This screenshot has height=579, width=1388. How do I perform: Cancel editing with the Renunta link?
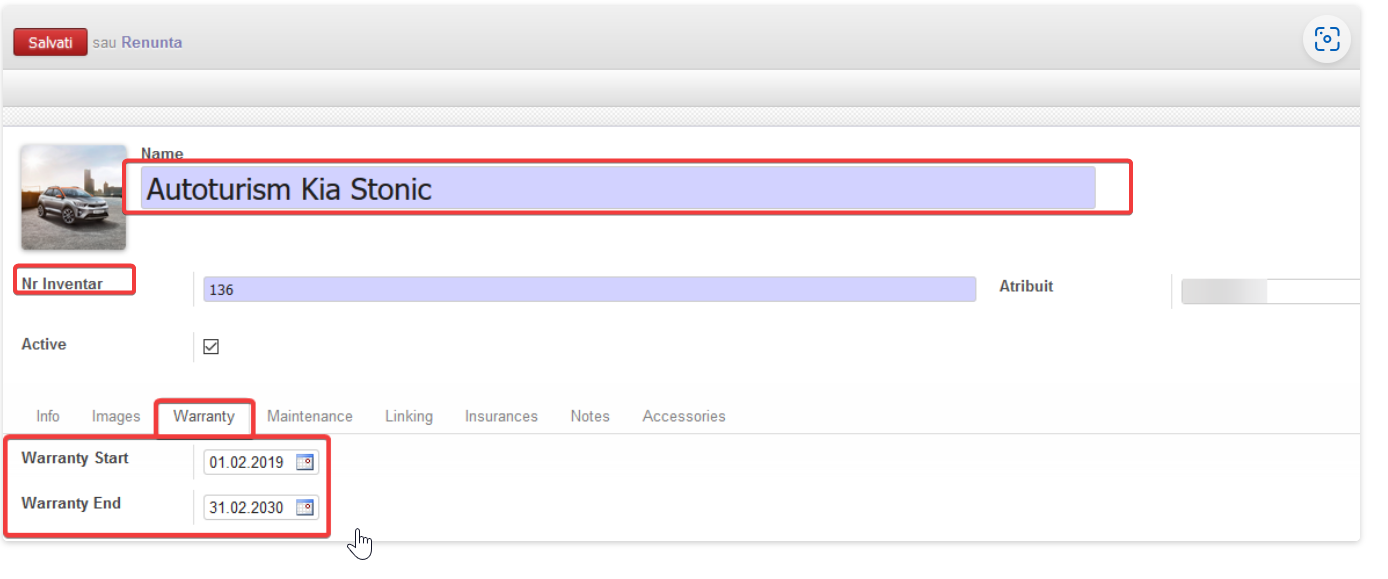click(x=151, y=43)
